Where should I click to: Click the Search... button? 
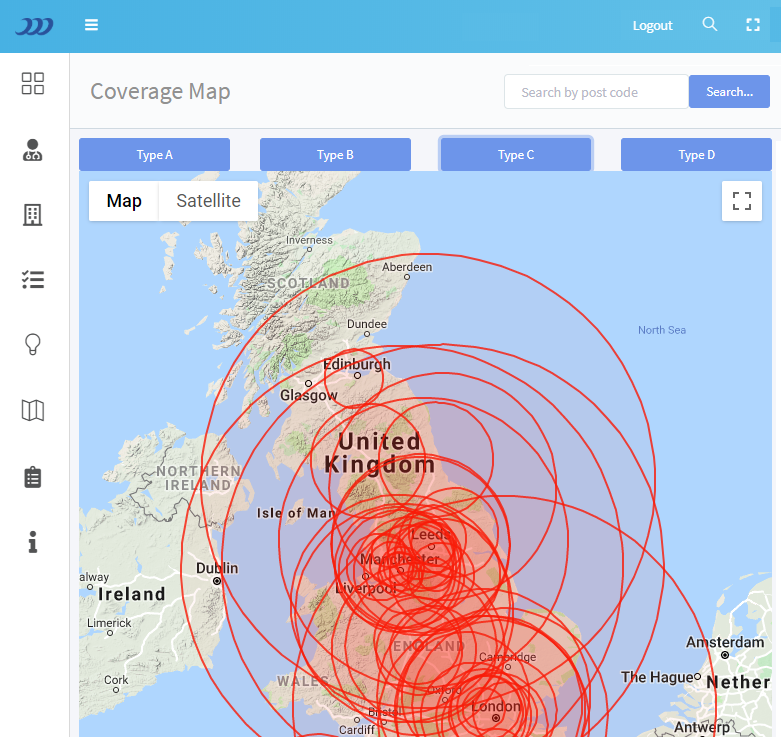[729, 92]
